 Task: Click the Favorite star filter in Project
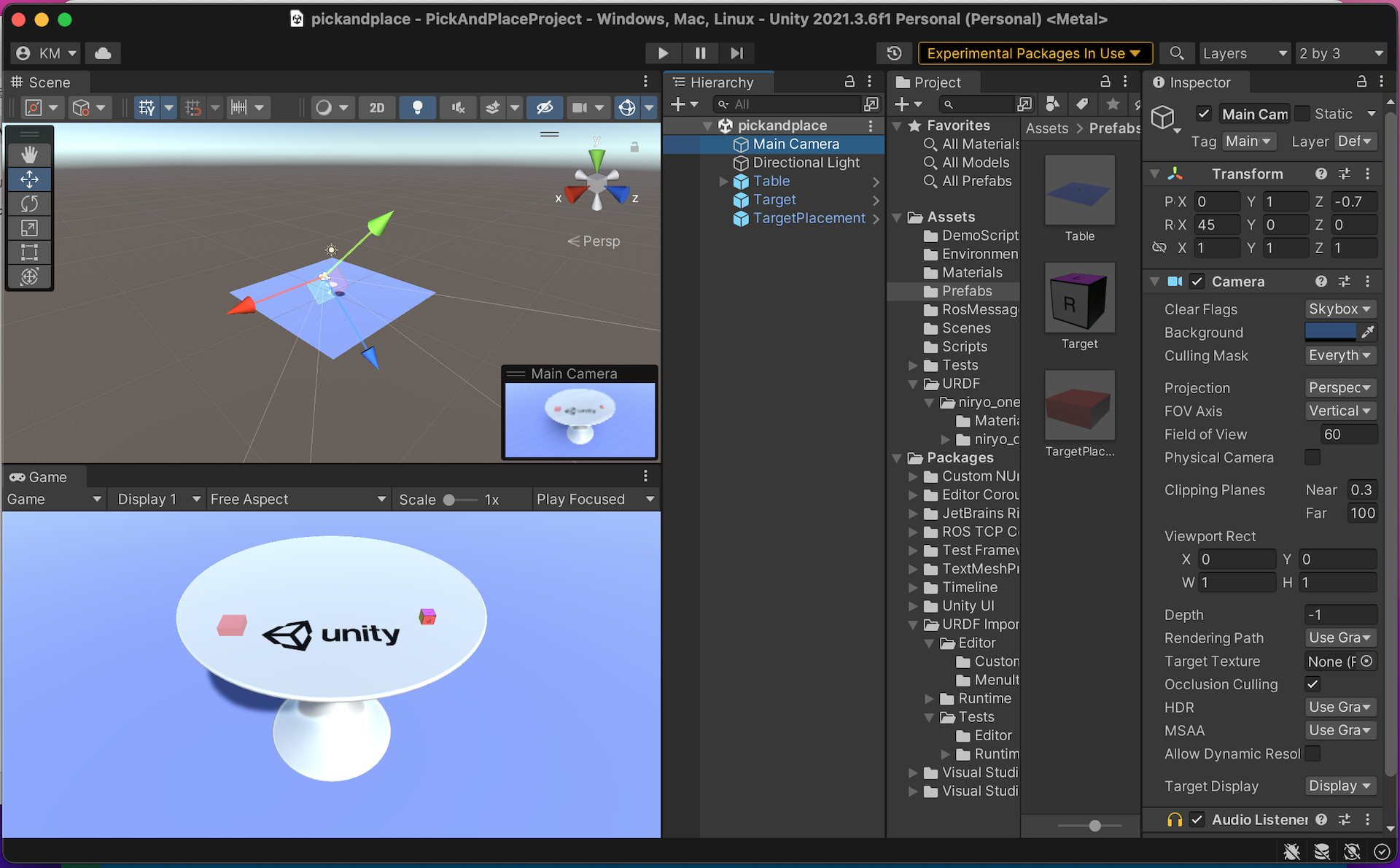[1113, 104]
